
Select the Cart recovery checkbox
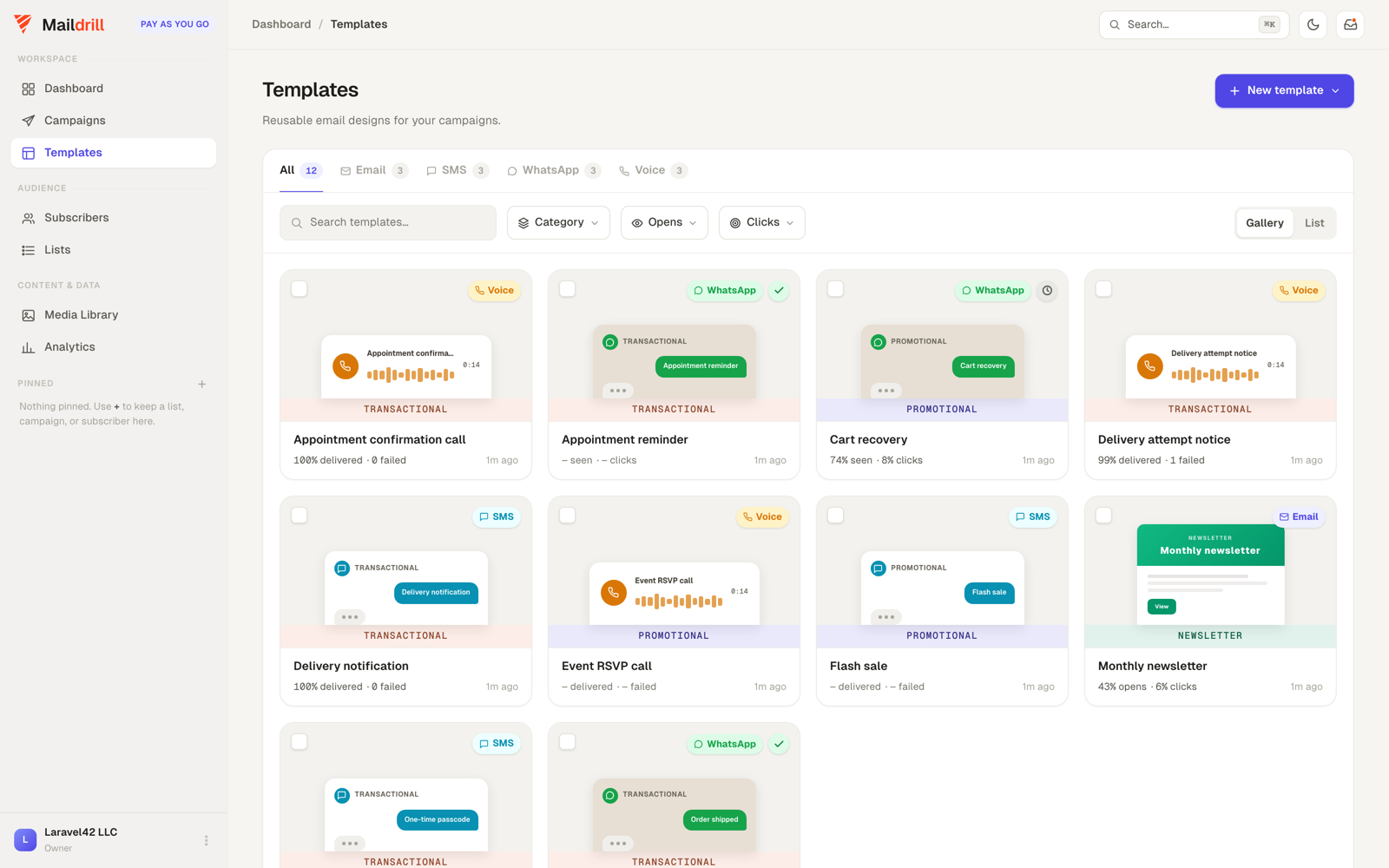pyautogui.click(x=836, y=289)
